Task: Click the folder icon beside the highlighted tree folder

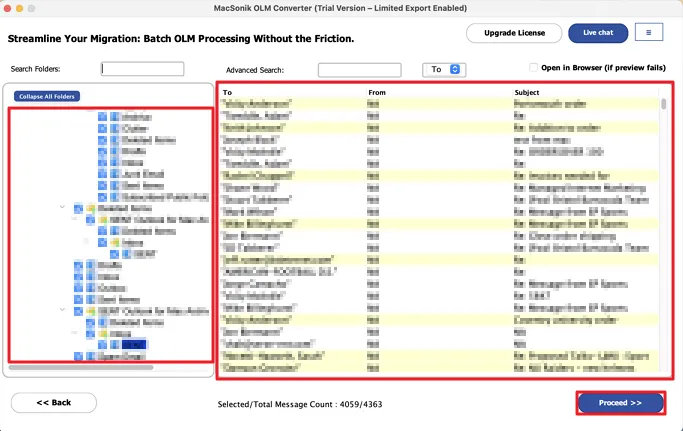Action: click(x=115, y=345)
